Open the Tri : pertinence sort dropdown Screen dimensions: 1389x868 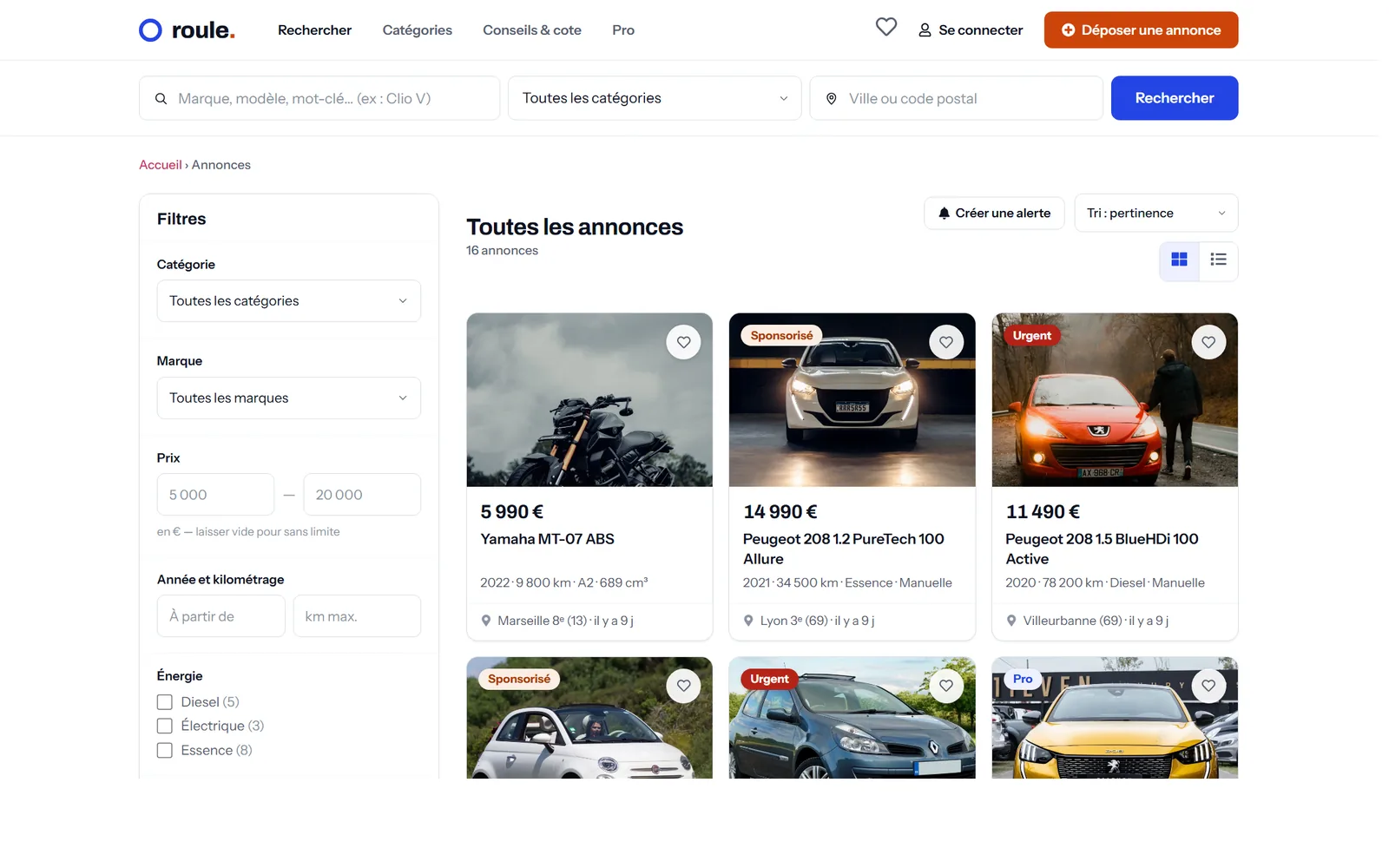click(1156, 214)
